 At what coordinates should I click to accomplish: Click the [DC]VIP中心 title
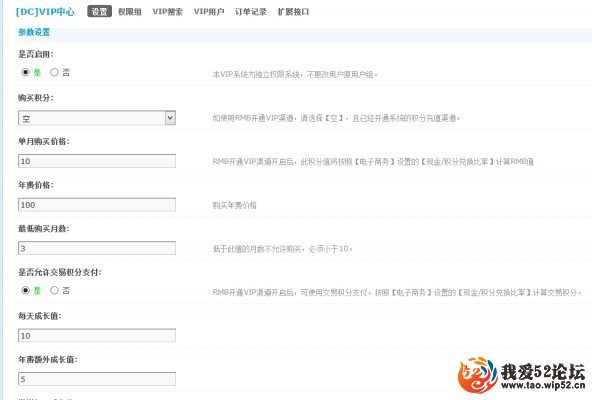(45, 12)
